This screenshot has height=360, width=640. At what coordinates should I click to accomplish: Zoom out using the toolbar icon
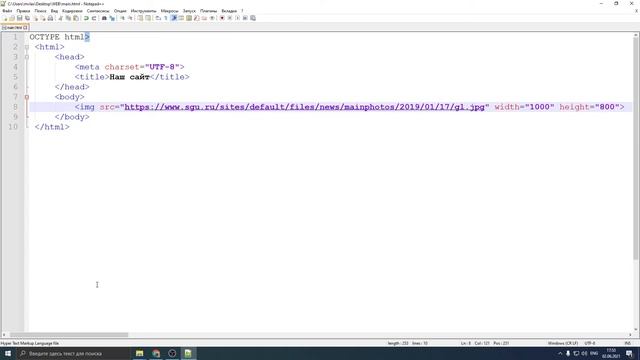coord(131,18)
